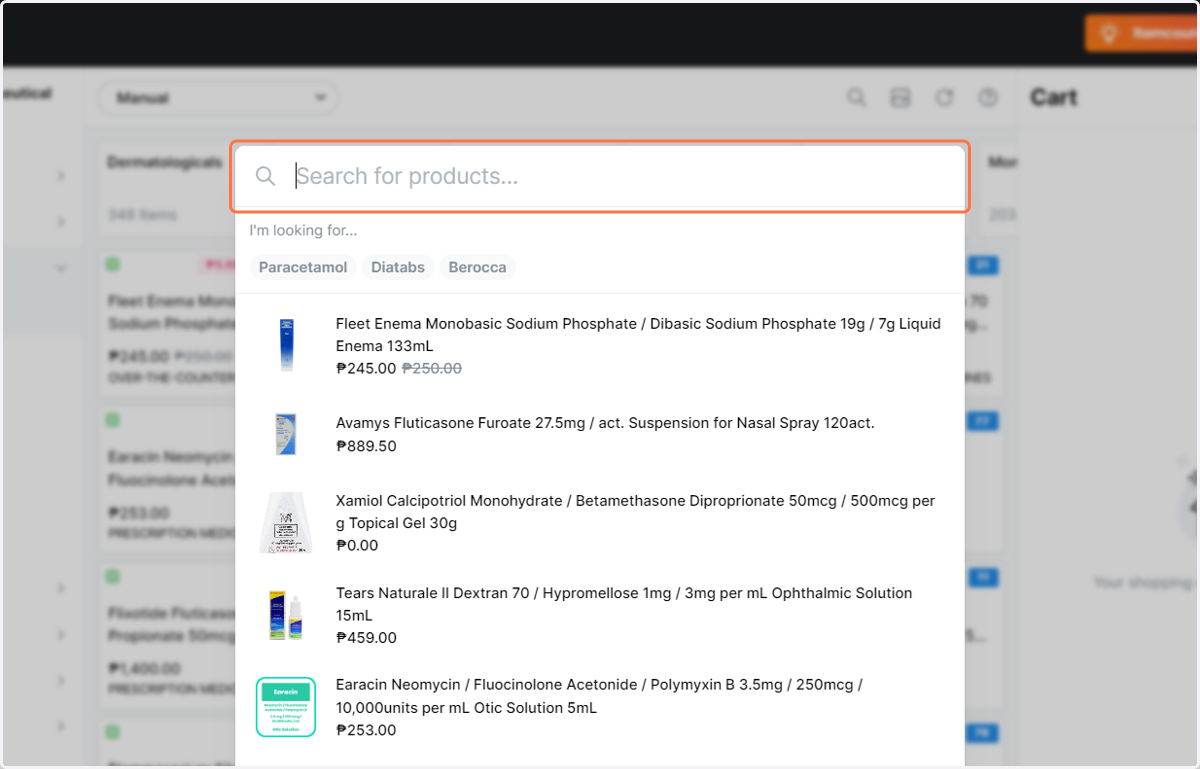
Task: Choose Avamys Fluticasone Furoate search result
Action: coord(600,434)
